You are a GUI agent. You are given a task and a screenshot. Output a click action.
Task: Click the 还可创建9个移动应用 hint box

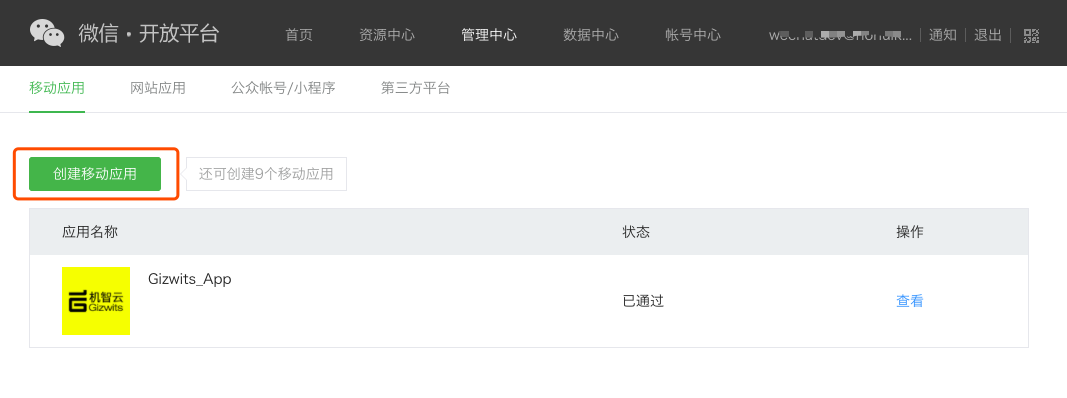pyautogui.click(x=266, y=174)
